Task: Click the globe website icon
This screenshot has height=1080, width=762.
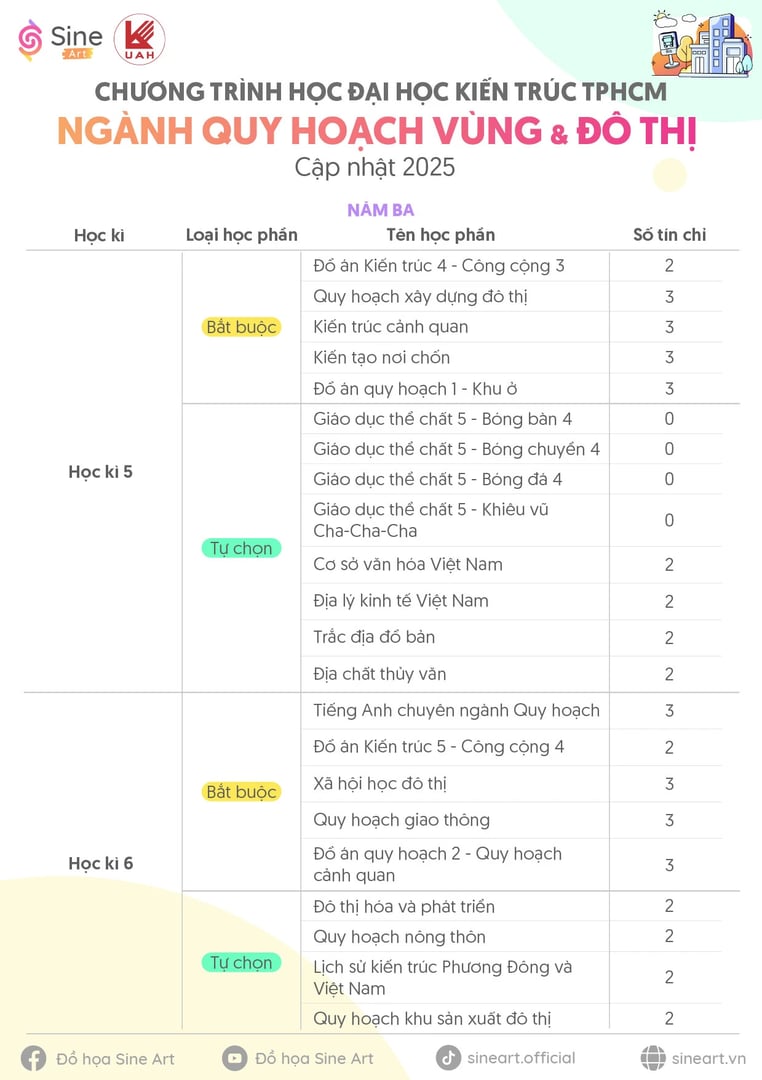Action: (652, 1058)
